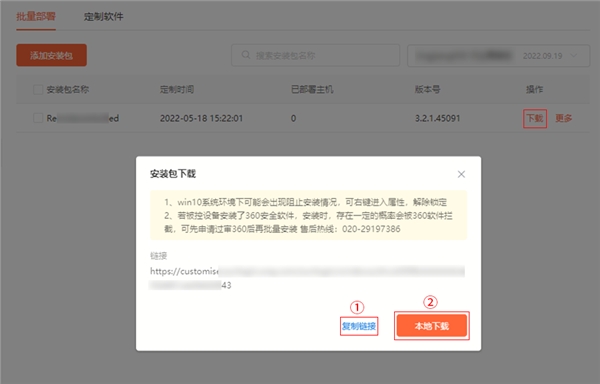600x384 pixels.
Task: Focus the 搜索安装包名称 search field
Action: (x=315, y=55)
